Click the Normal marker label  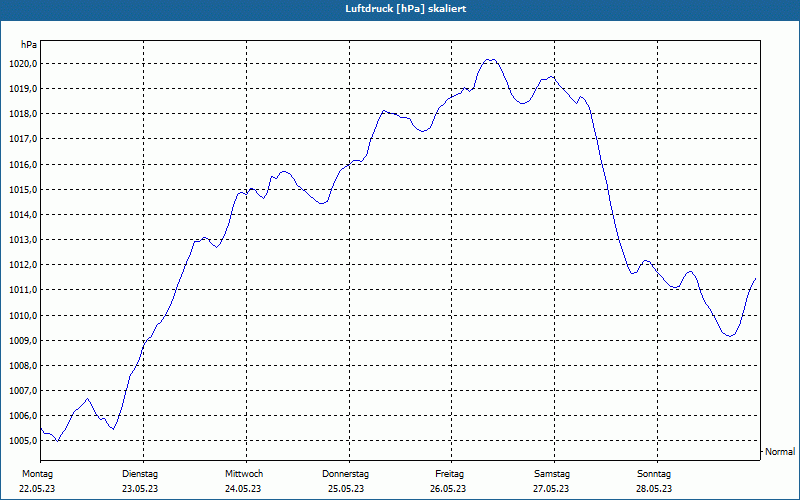click(780, 452)
